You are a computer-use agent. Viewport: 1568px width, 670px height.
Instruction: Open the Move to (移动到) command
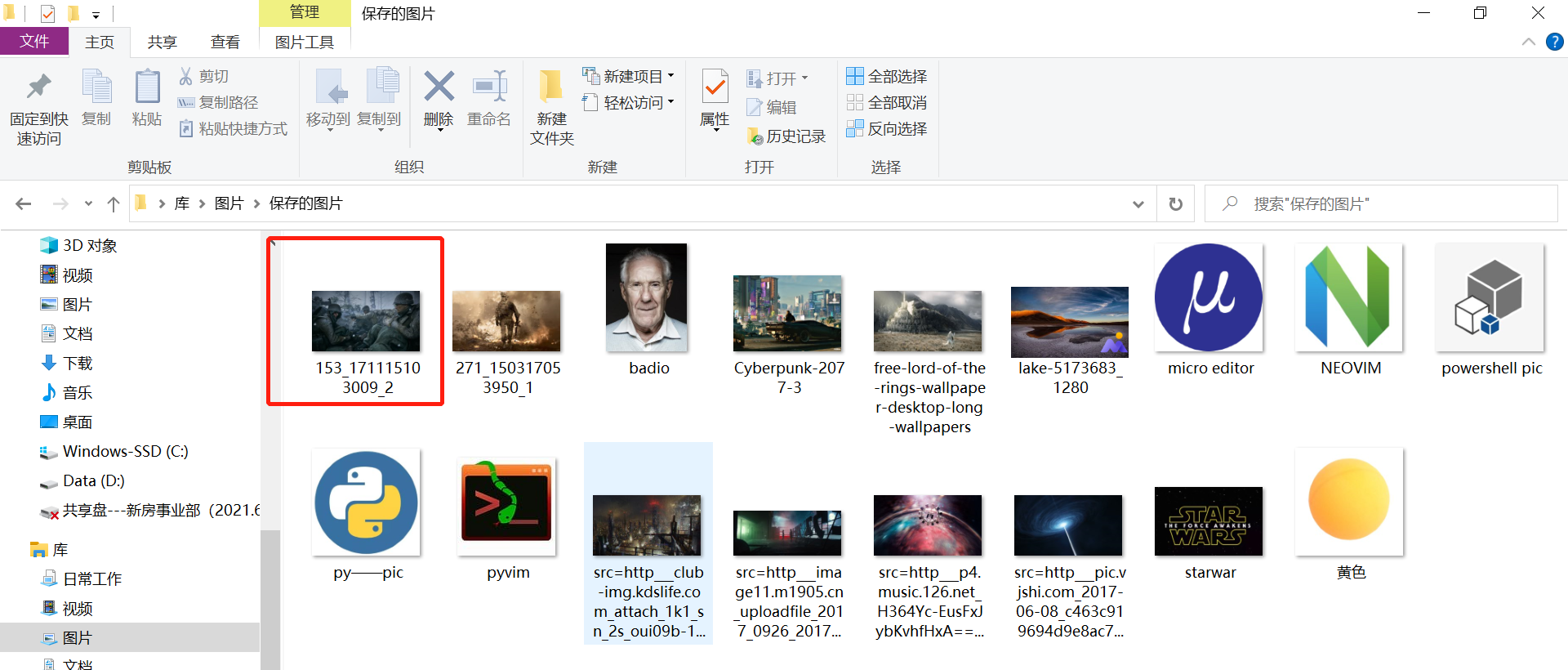point(328,100)
